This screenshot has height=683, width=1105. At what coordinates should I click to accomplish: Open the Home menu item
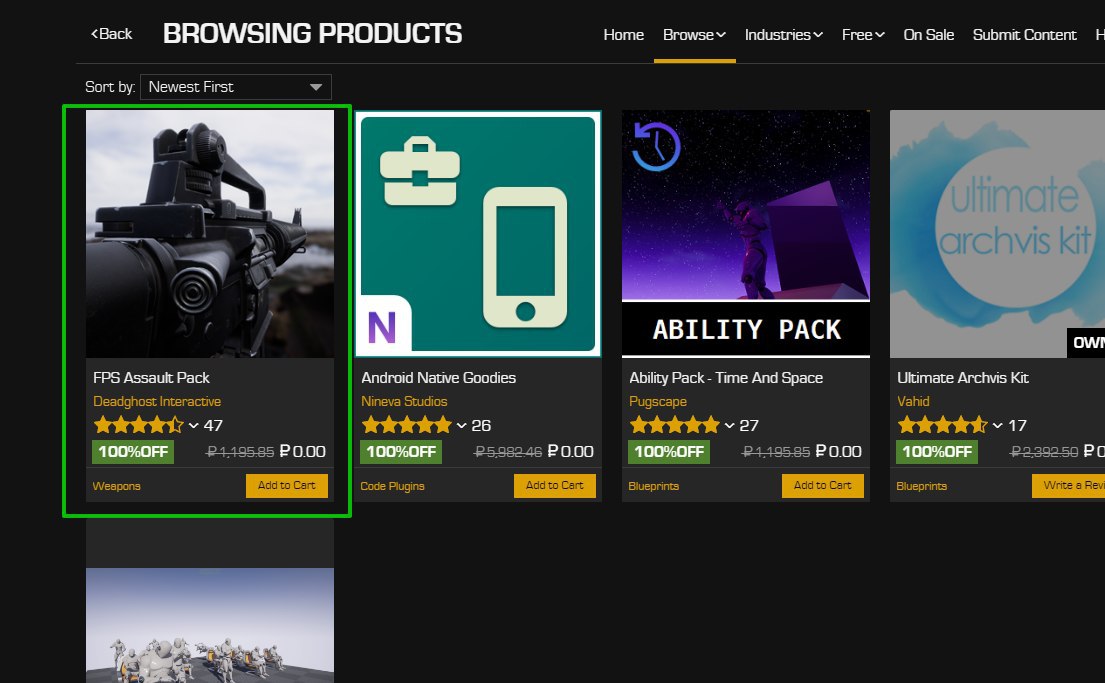pyautogui.click(x=624, y=35)
